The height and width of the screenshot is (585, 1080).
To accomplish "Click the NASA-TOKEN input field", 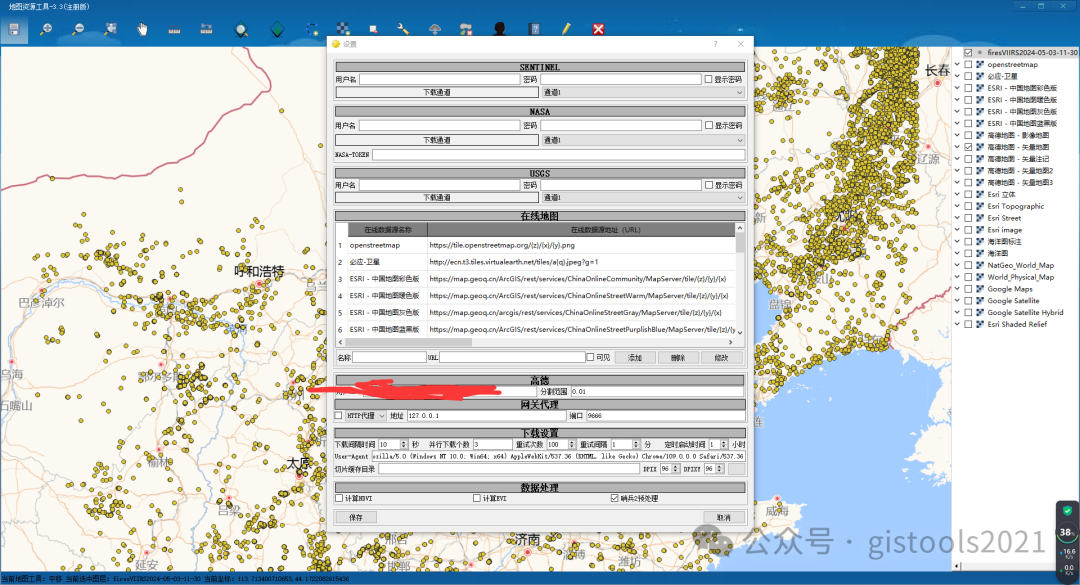I will click(559, 155).
